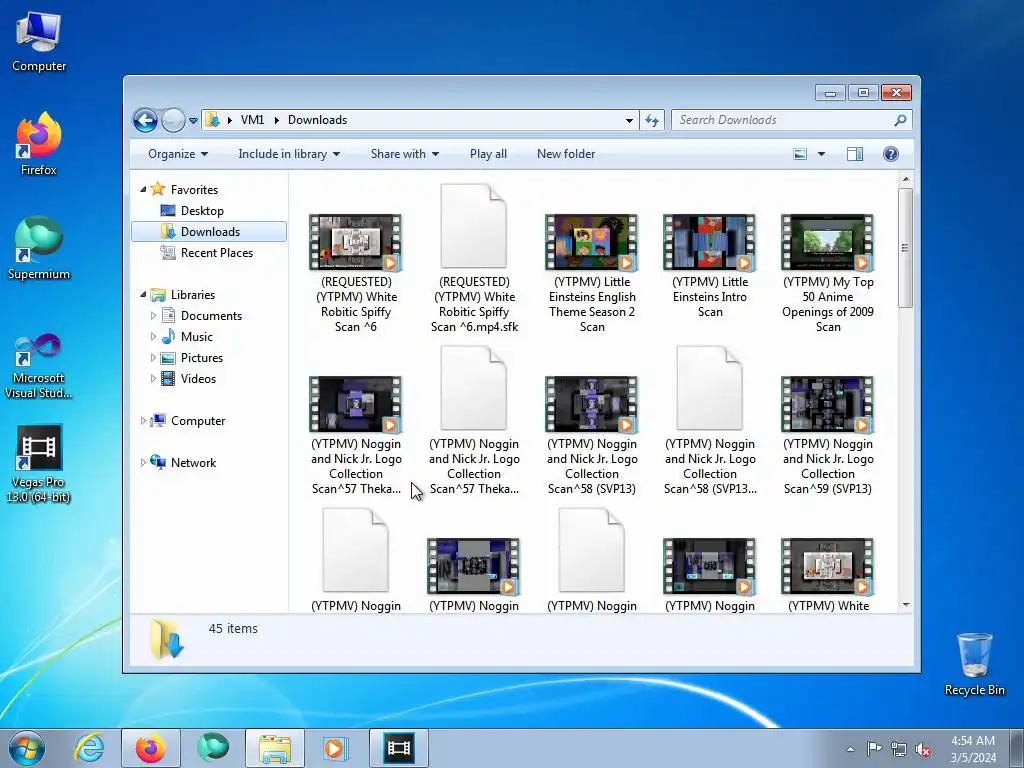The width and height of the screenshot is (1024, 768).
Task: Show hidden icons in the system tray
Action: point(850,749)
